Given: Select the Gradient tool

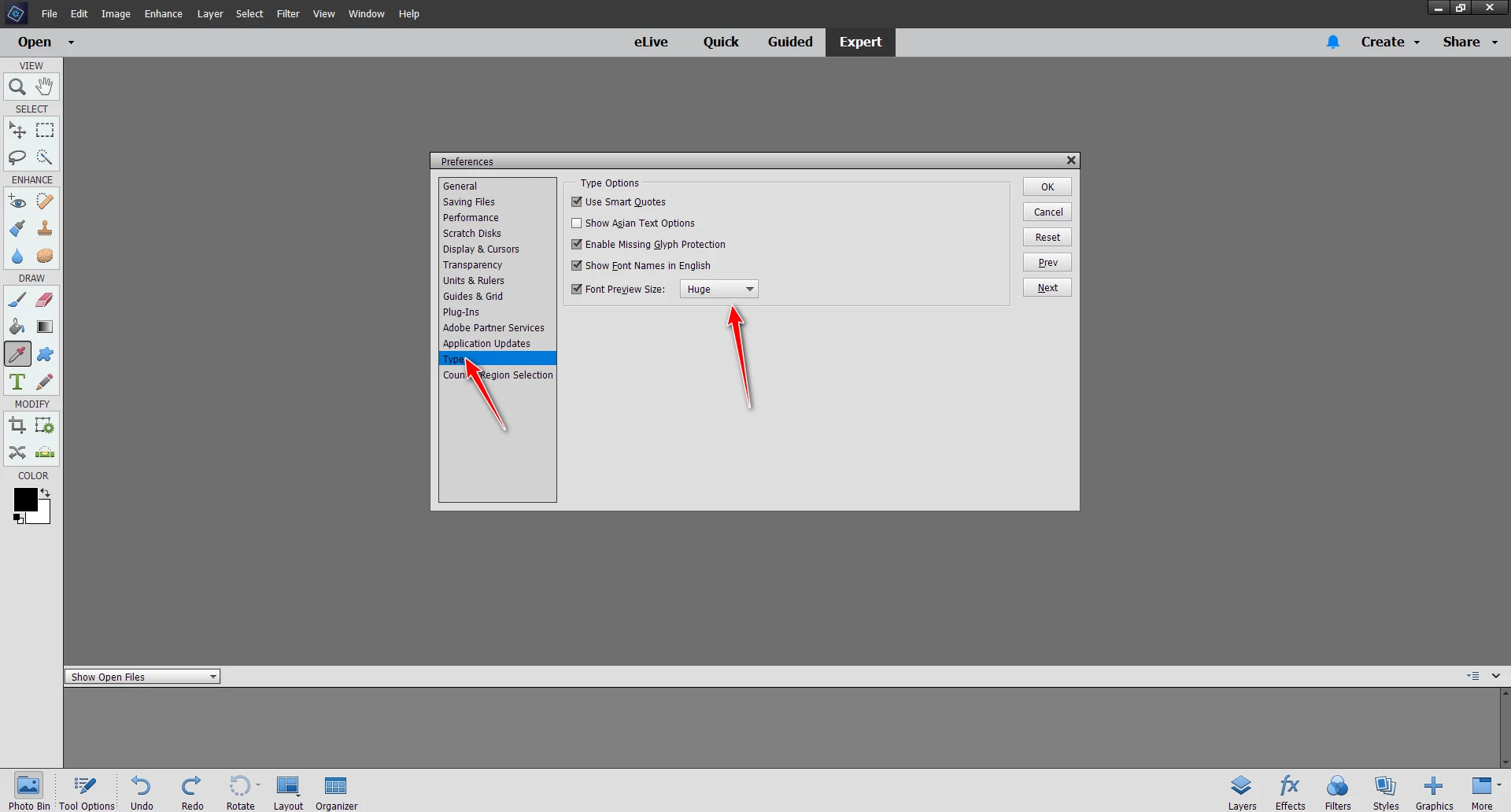Looking at the screenshot, I should 45,327.
